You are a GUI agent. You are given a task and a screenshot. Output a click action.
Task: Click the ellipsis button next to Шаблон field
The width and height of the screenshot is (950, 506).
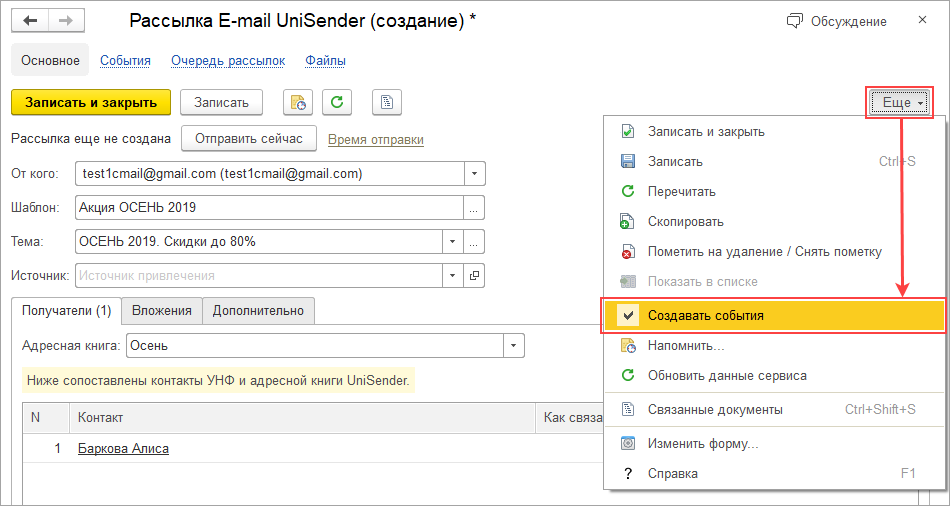click(x=475, y=208)
